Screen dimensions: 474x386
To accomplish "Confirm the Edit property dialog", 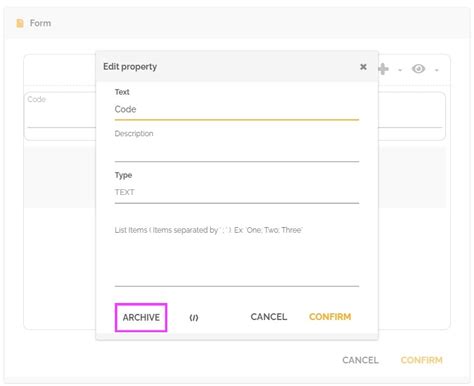I will click(x=330, y=317).
